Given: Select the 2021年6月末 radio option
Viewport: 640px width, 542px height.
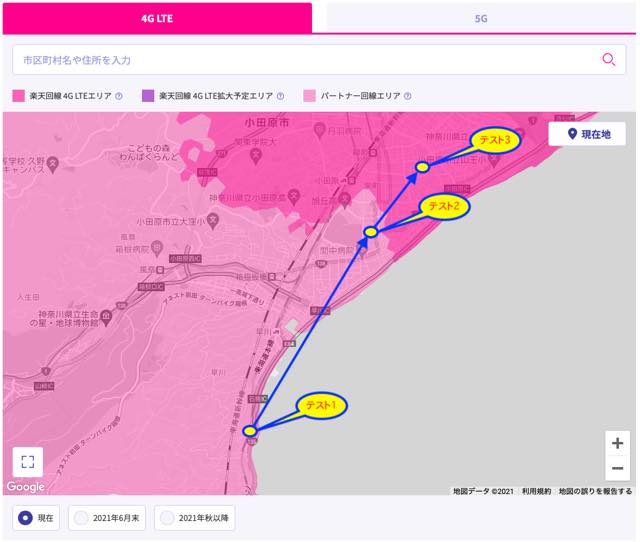Looking at the screenshot, I should [107, 518].
